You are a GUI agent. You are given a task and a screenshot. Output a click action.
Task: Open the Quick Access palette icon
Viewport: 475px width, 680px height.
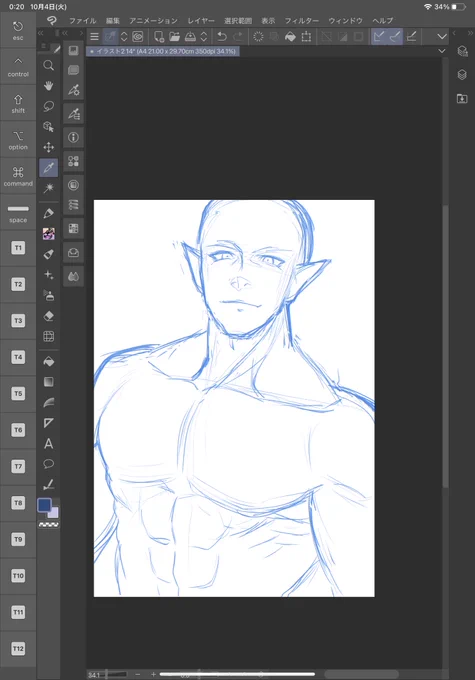pos(73,50)
